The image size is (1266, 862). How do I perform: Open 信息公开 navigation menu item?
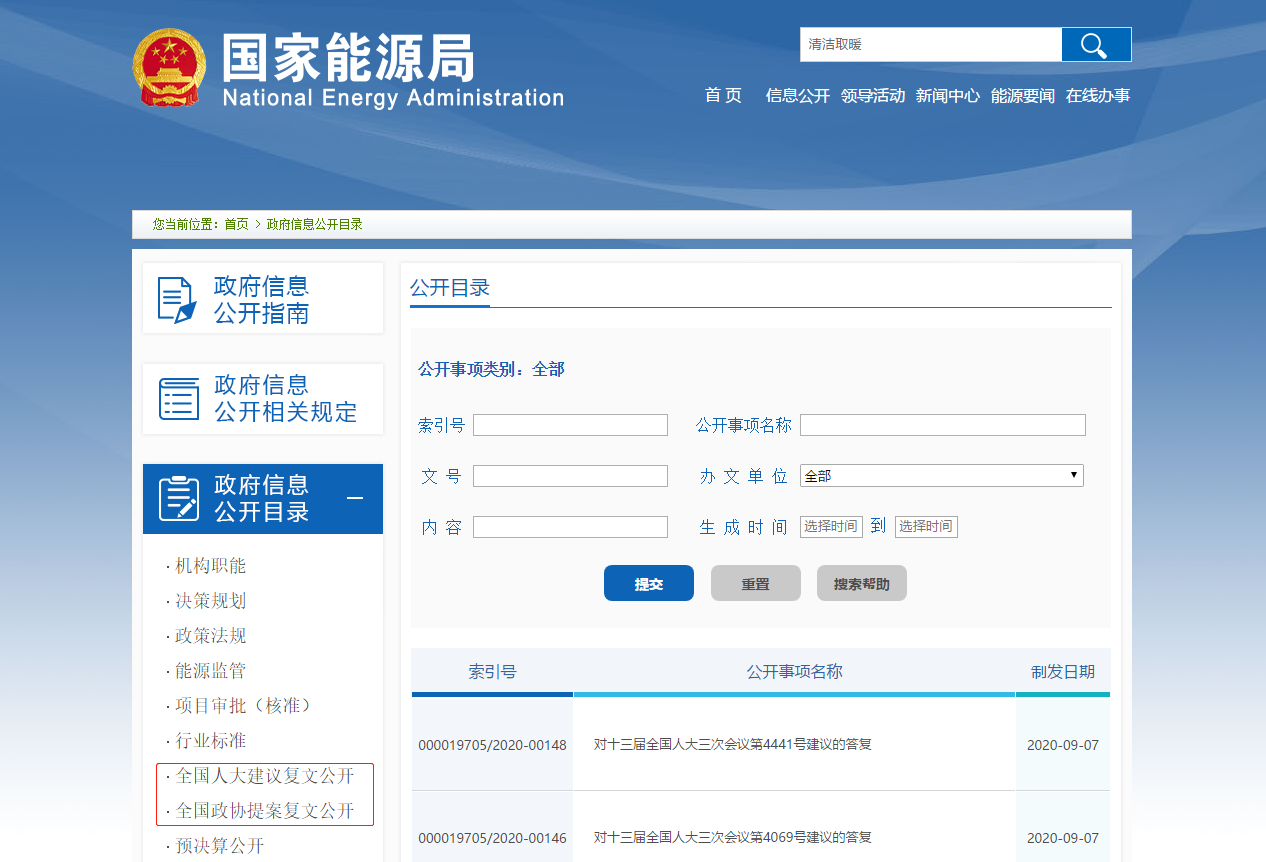(797, 96)
